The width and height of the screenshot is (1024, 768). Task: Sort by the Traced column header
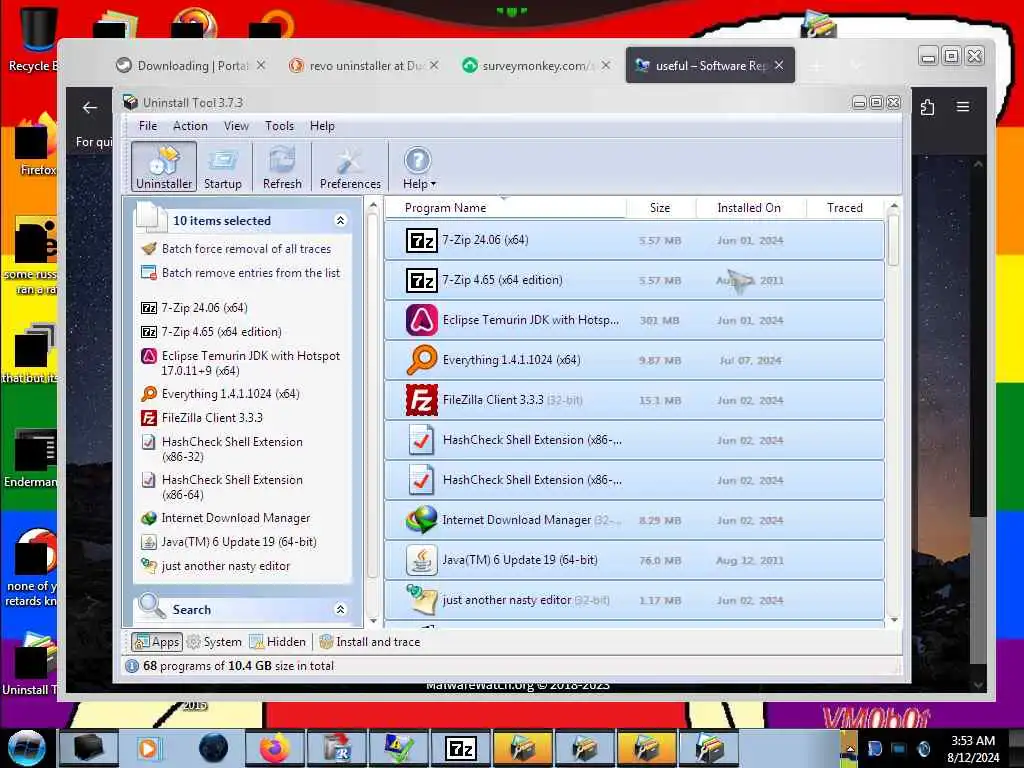click(x=845, y=208)
